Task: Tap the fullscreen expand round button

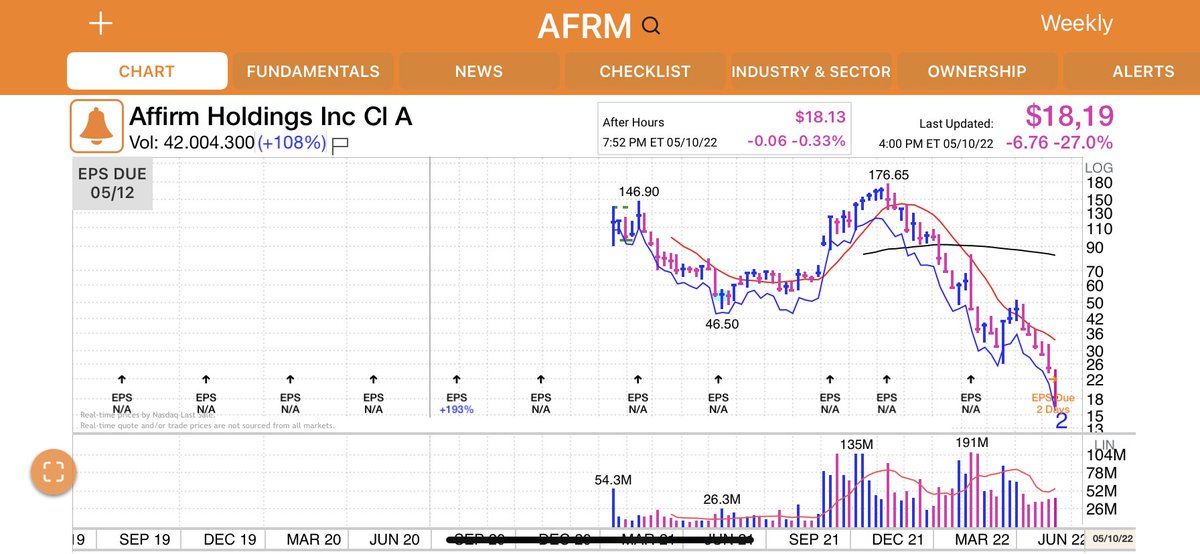Action: [54, 472]
